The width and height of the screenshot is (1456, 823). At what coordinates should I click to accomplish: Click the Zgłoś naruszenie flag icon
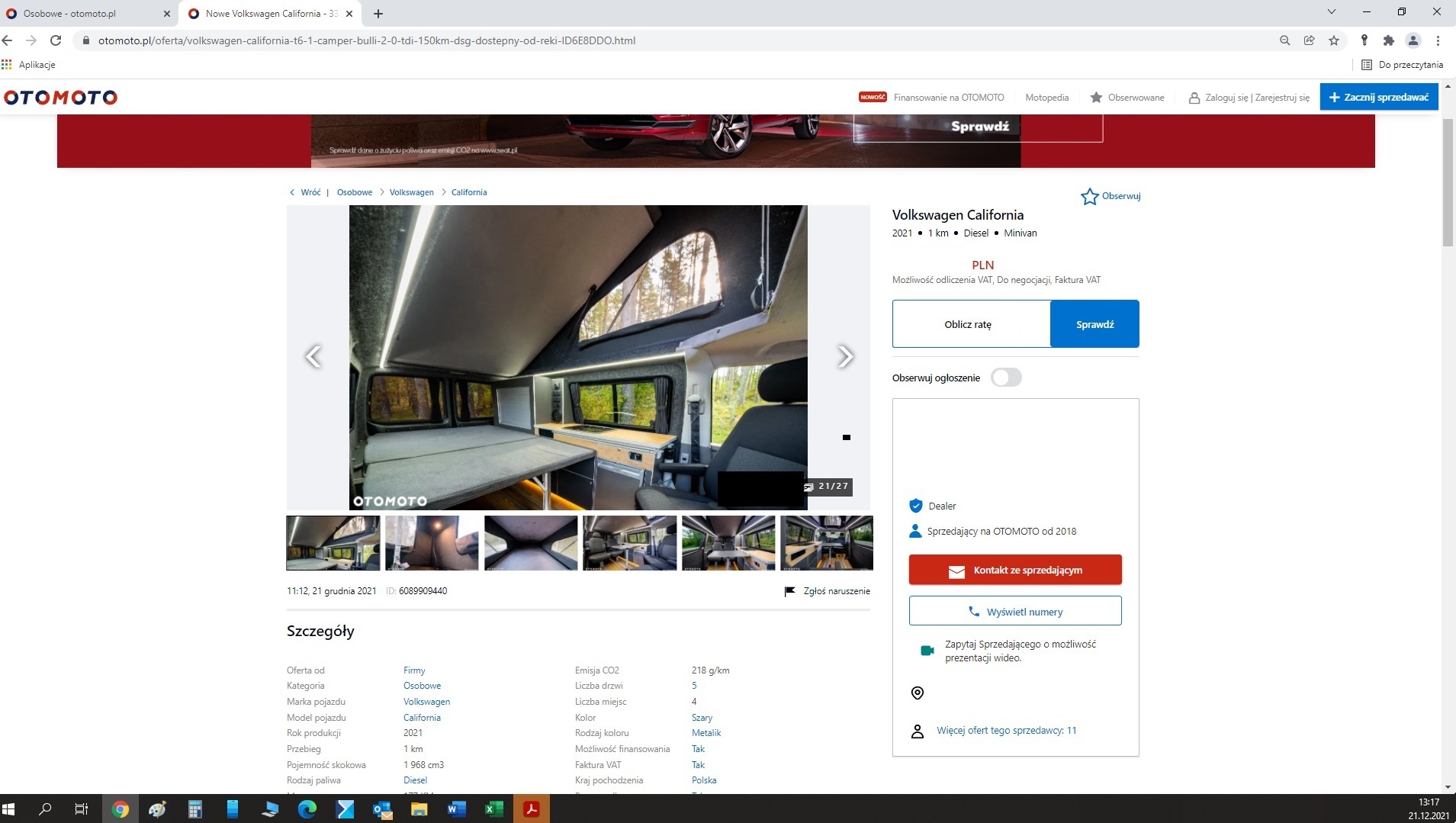[x=790, y=591]
